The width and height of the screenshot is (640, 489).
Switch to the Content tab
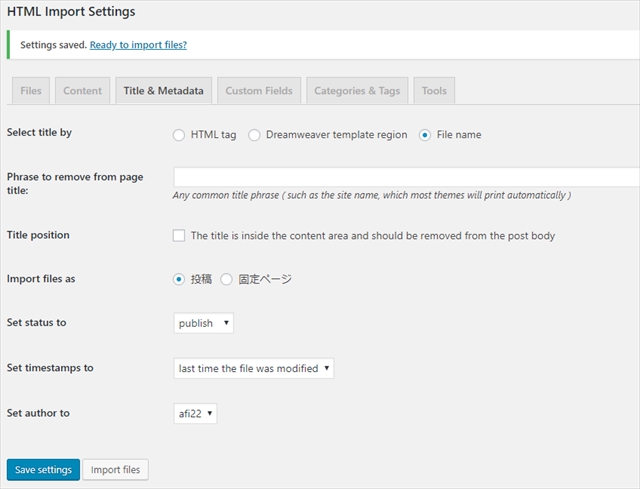82,91
